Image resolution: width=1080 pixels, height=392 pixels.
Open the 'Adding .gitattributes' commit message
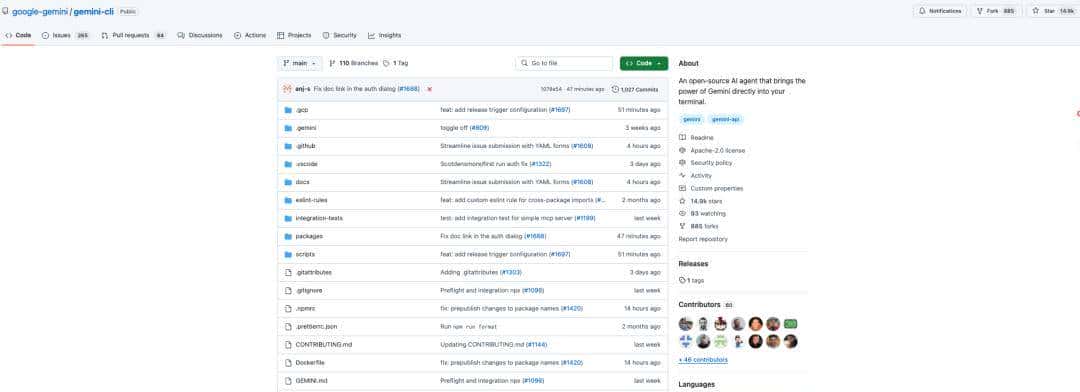[x=481, y=272]
